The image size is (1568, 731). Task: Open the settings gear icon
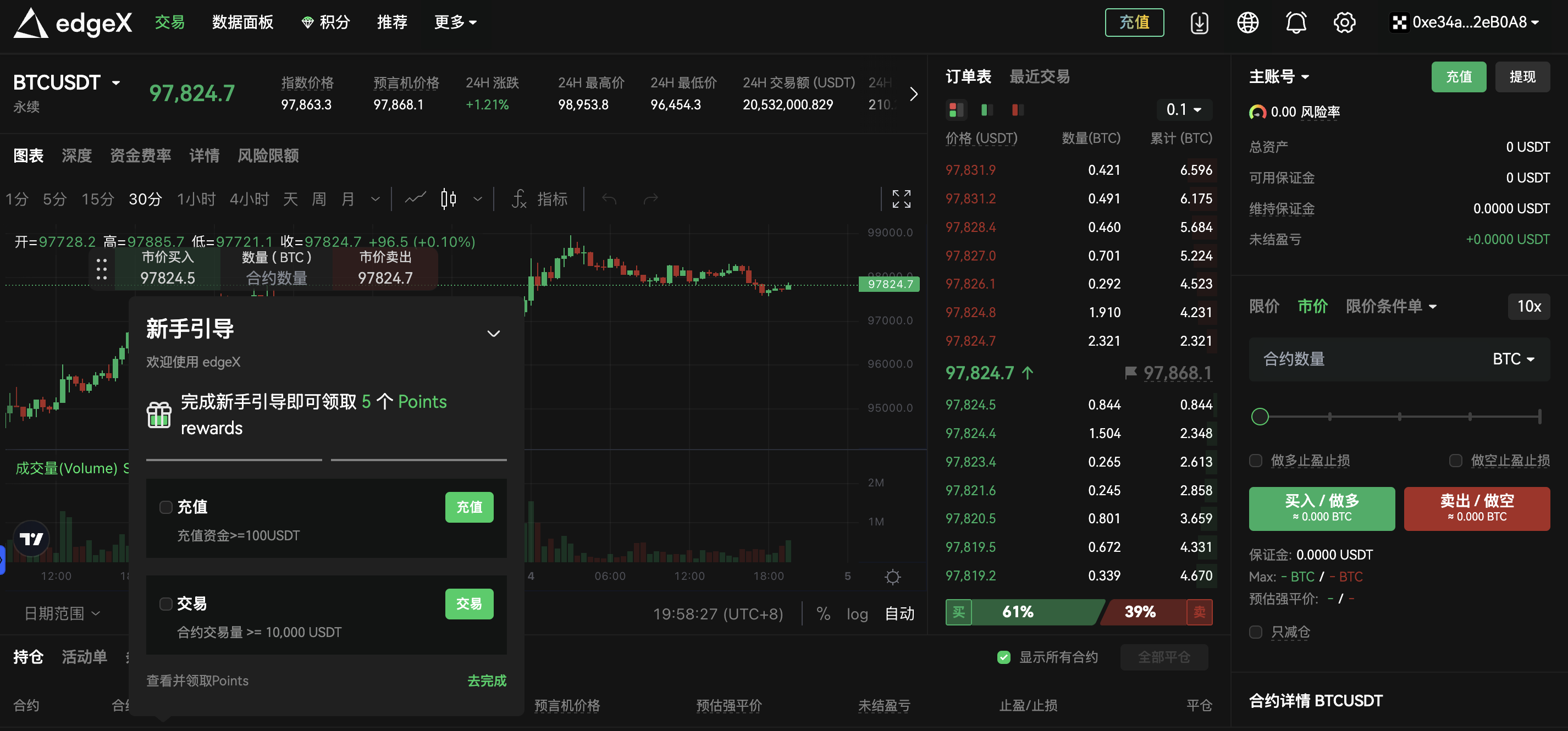[x=1344, y=23]
